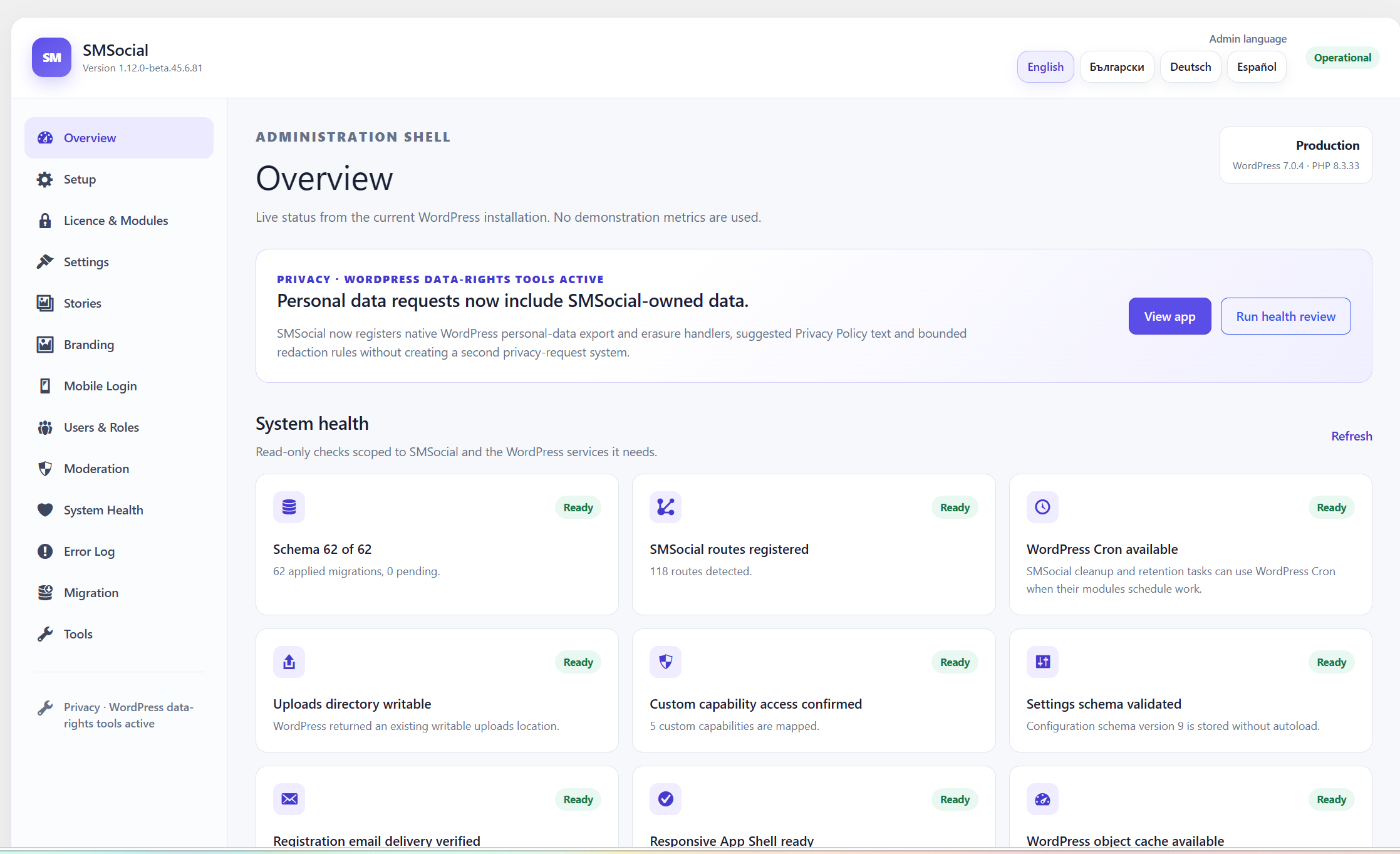The width and height of the screenshot is (1400, 854).
Task: Click the Branding image icon
Action: pyautogui.click(x=45, y=345)
